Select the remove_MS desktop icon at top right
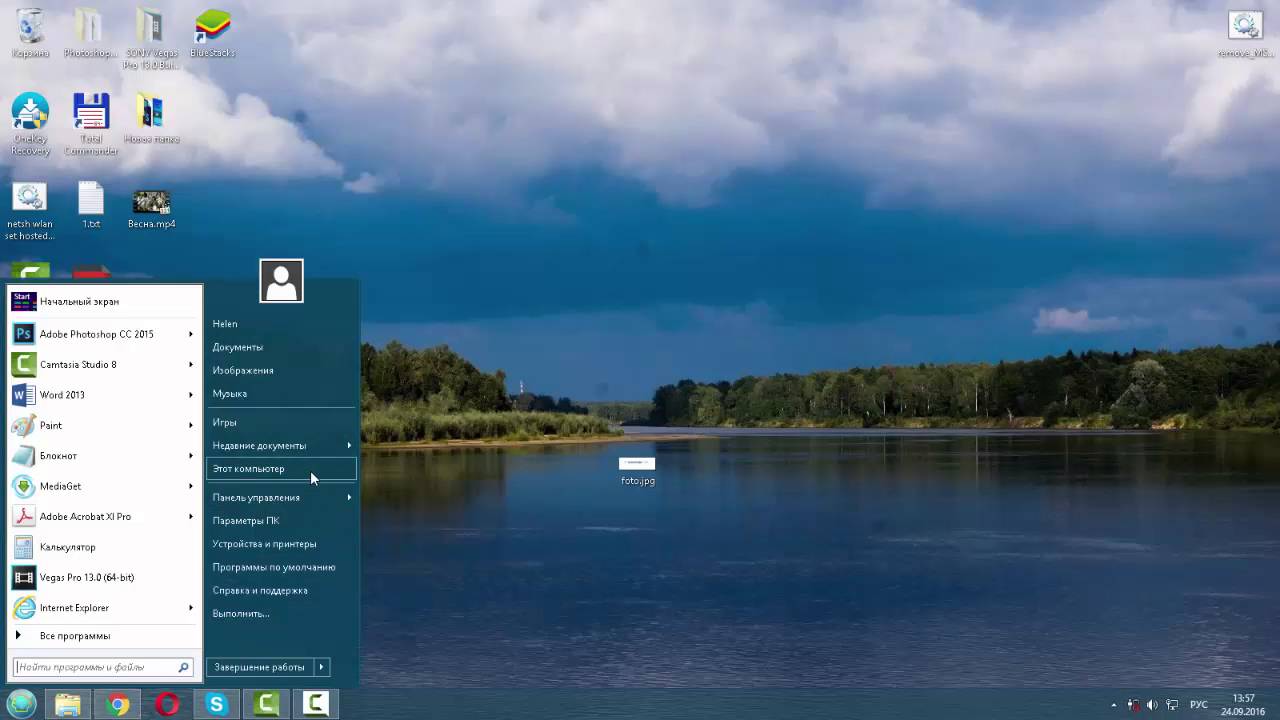Viewport: 1280px width, 720px height. tap(1245, 35)
